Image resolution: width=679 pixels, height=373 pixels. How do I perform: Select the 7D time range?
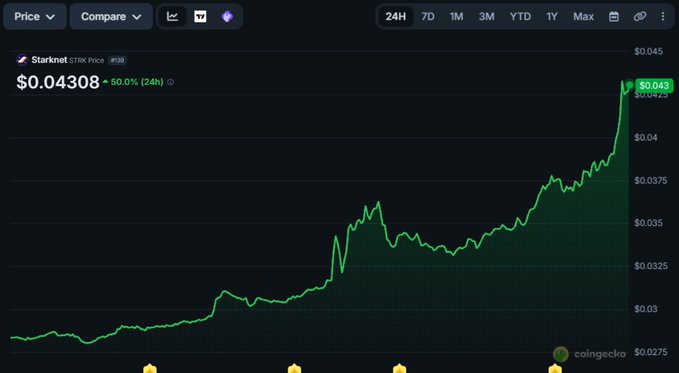pos(428,16)
